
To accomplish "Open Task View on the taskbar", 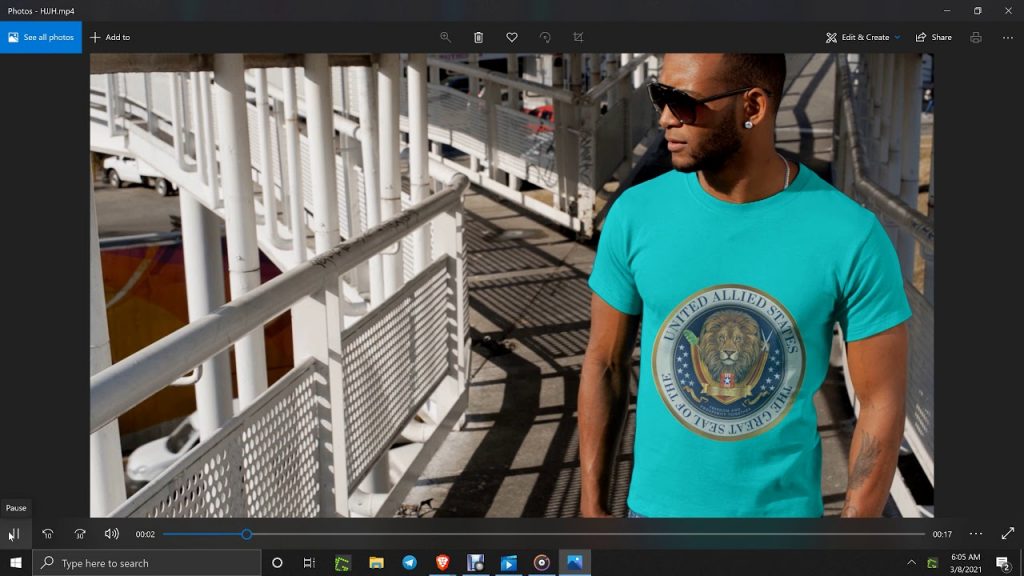I will [x=310, y=563].
